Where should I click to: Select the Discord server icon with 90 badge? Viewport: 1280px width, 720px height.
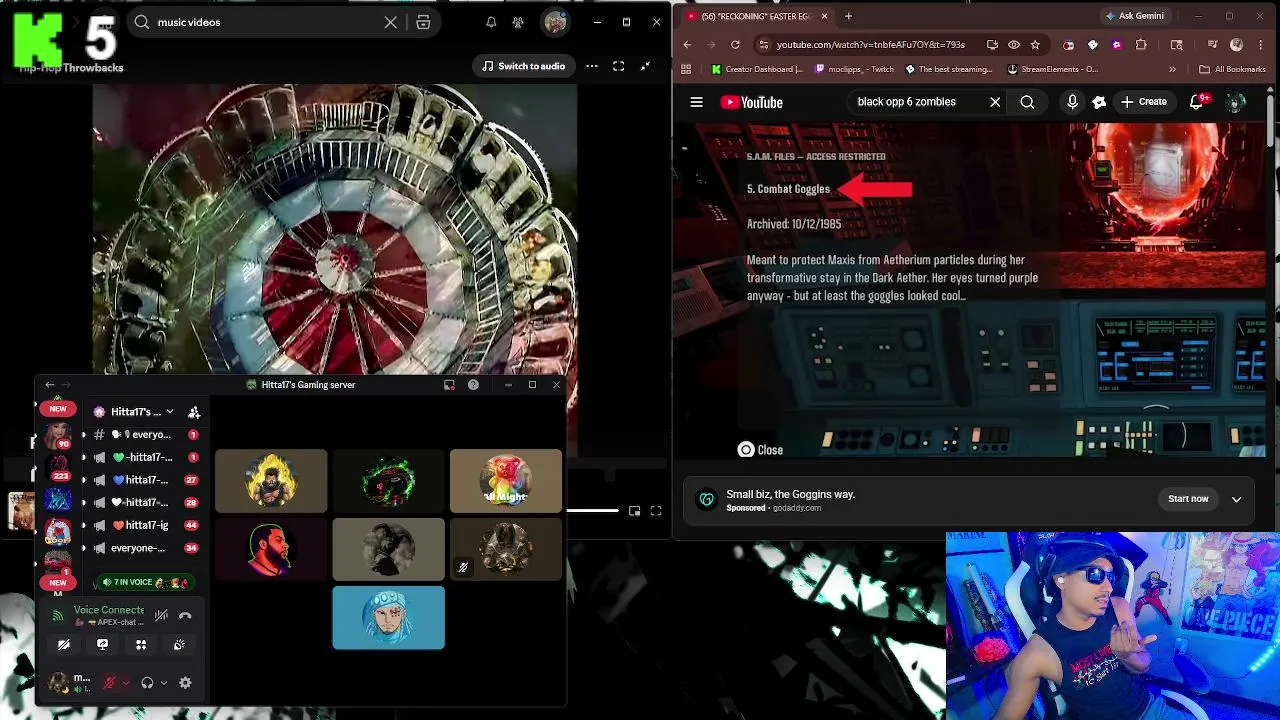pyautogui.click(x=58, y=437)
